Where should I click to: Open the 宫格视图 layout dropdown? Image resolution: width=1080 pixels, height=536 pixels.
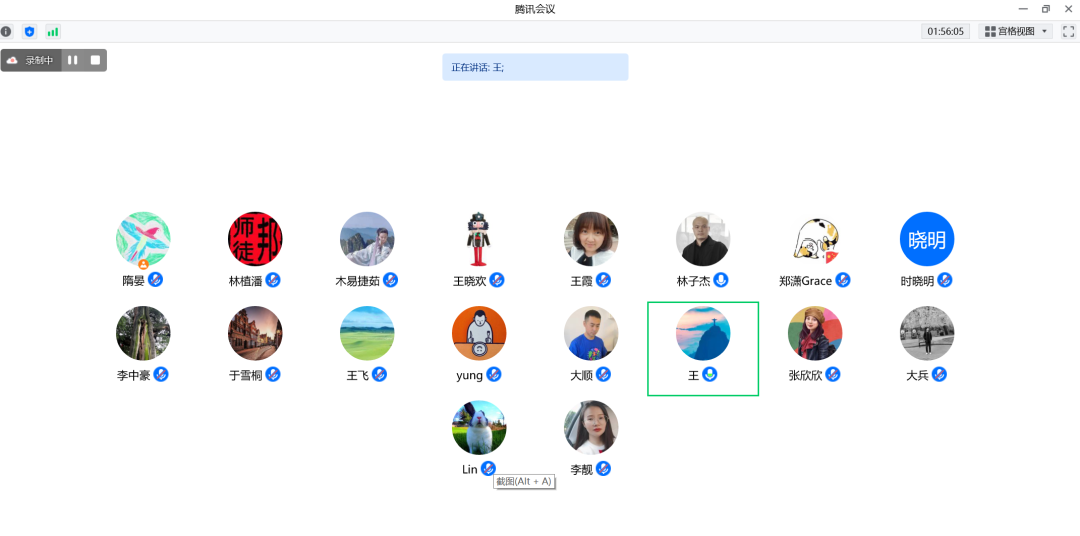tap(1015, 31)
